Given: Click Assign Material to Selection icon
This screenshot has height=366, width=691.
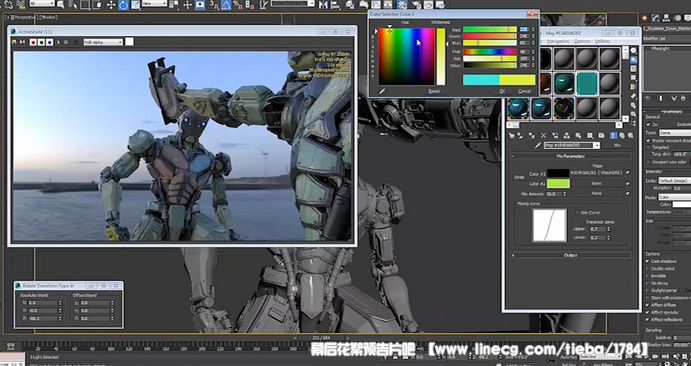Looking at the screenshot, I should tap(532, 136).
